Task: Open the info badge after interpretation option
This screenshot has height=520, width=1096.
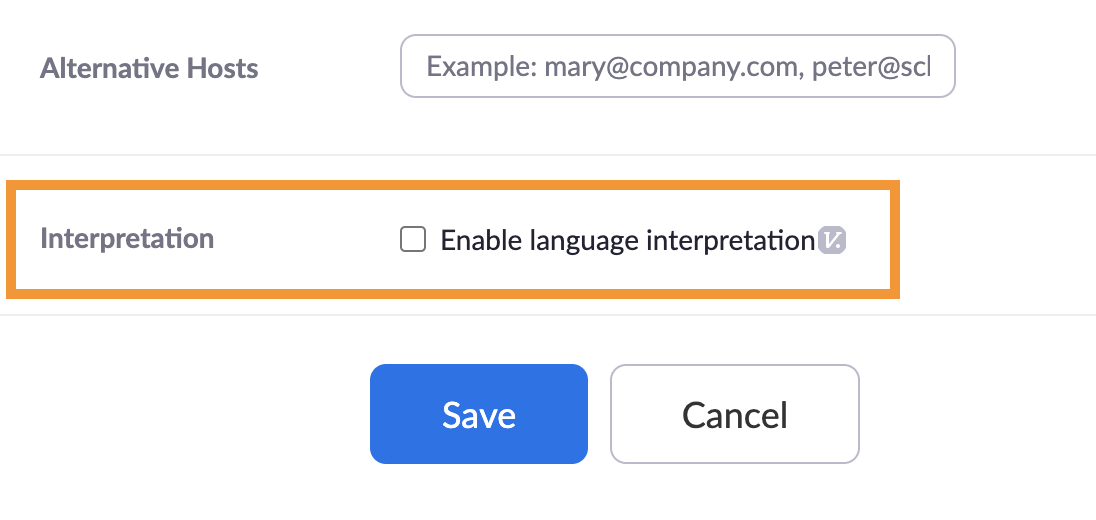Action: (x=832, y=240)
